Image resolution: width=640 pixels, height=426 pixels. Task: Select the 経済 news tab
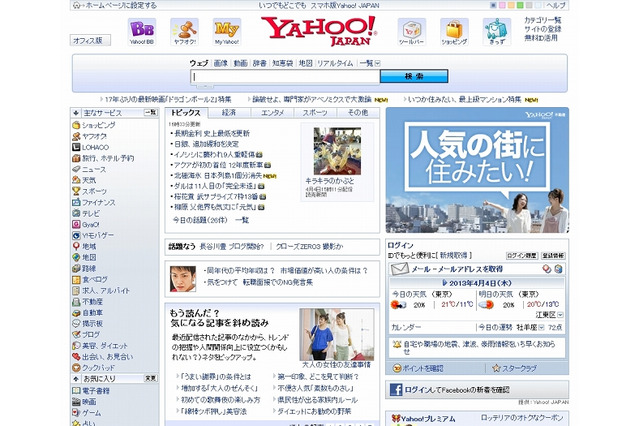click(x=229, y=113)
